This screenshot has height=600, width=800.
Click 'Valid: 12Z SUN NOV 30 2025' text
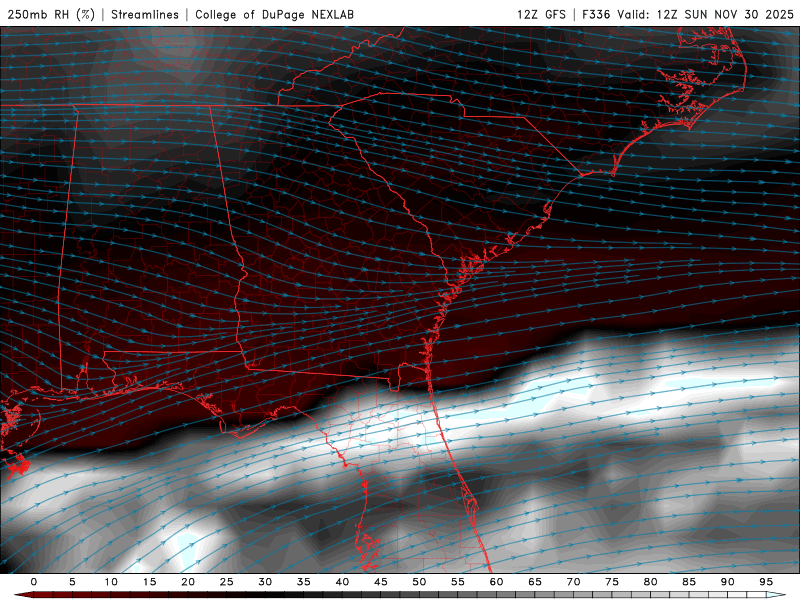tap(705, 14)
